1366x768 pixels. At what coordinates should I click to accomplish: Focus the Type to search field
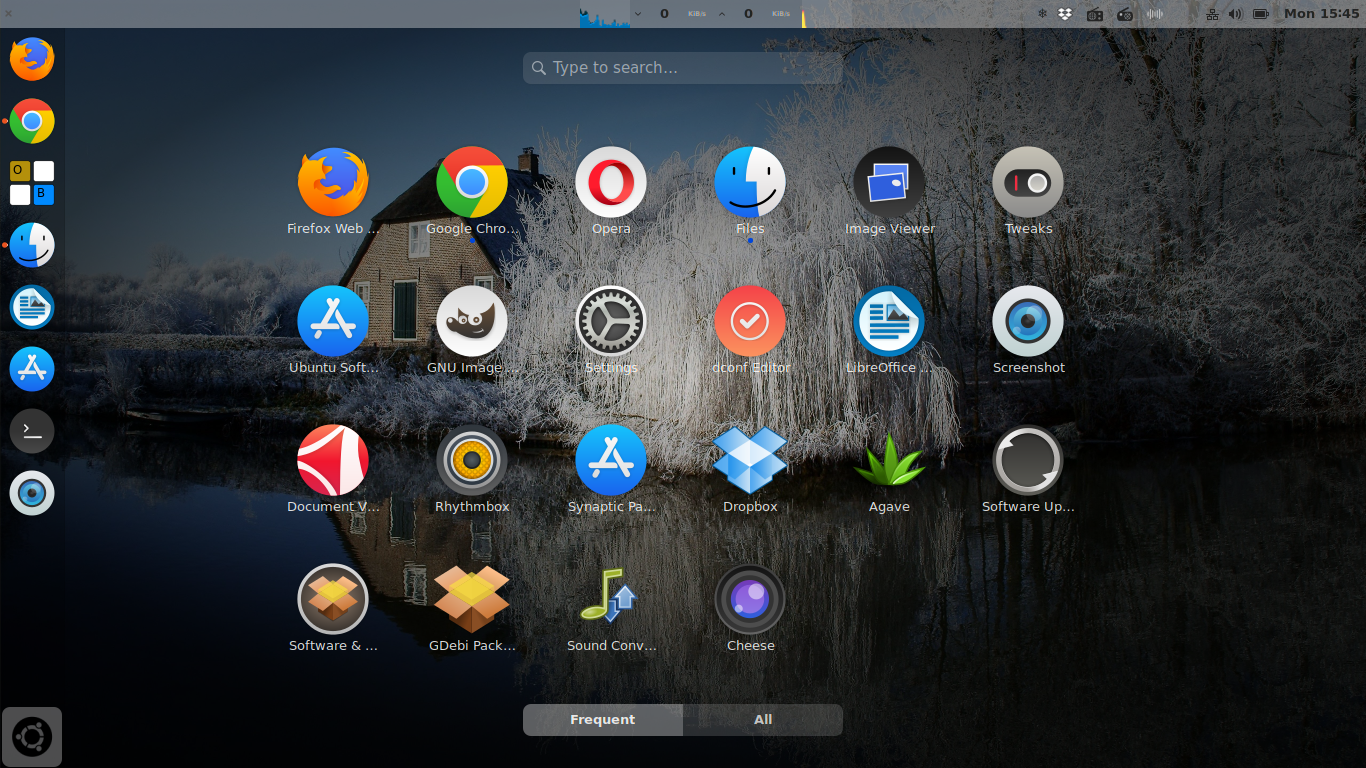pyautogui.click(x=682, y=68)
